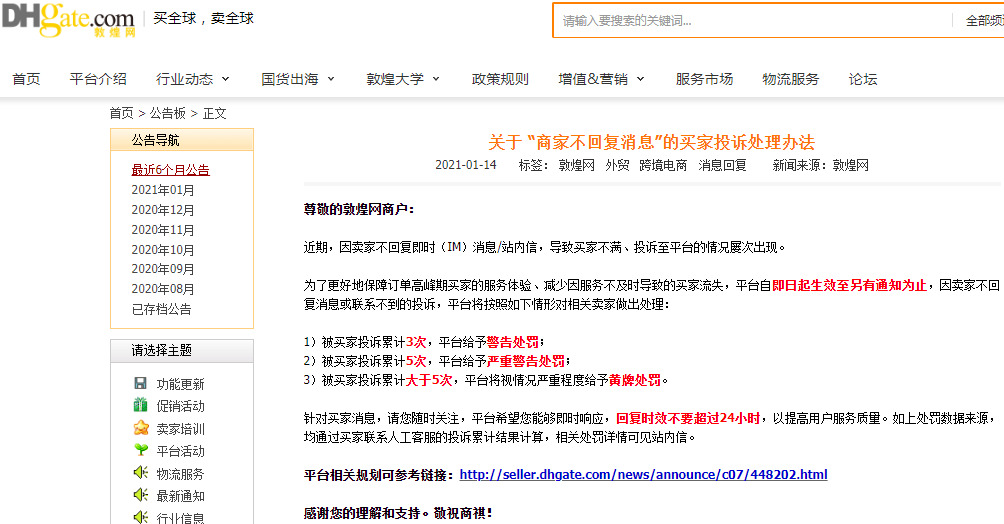The image size is (1004, 524).
Task: Click 公告板 in the breadcrumb trail
Action: [x=168, y=113]
